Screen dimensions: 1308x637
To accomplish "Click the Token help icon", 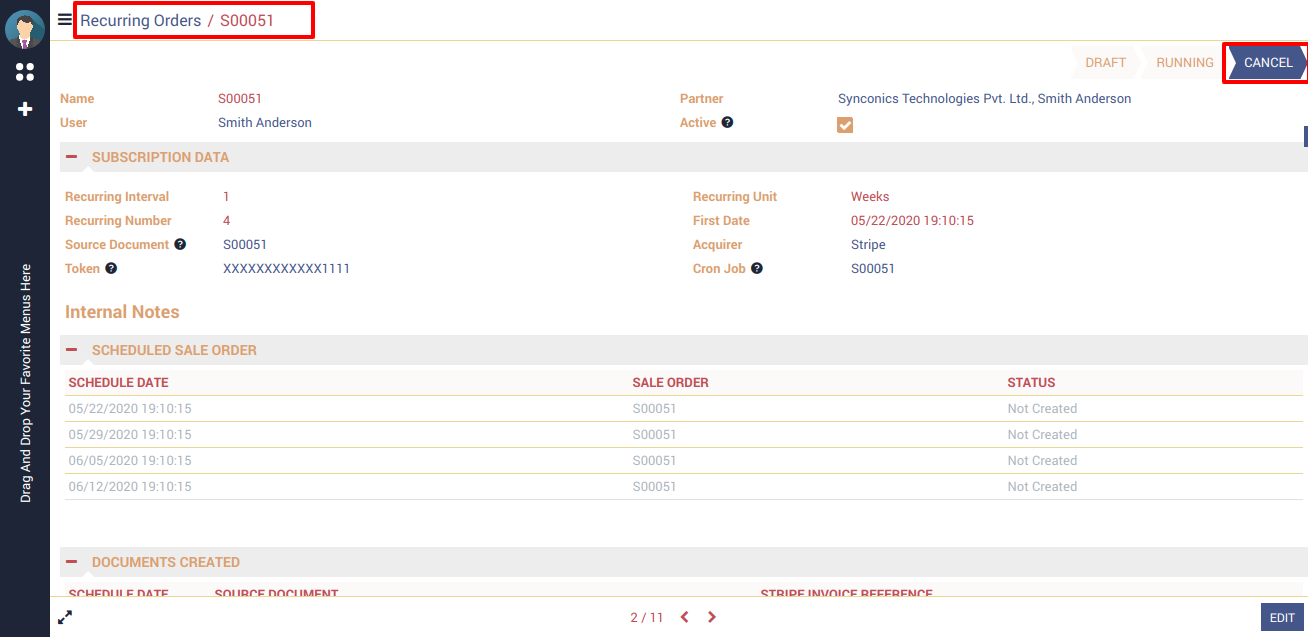I will (x=111, y=268).
